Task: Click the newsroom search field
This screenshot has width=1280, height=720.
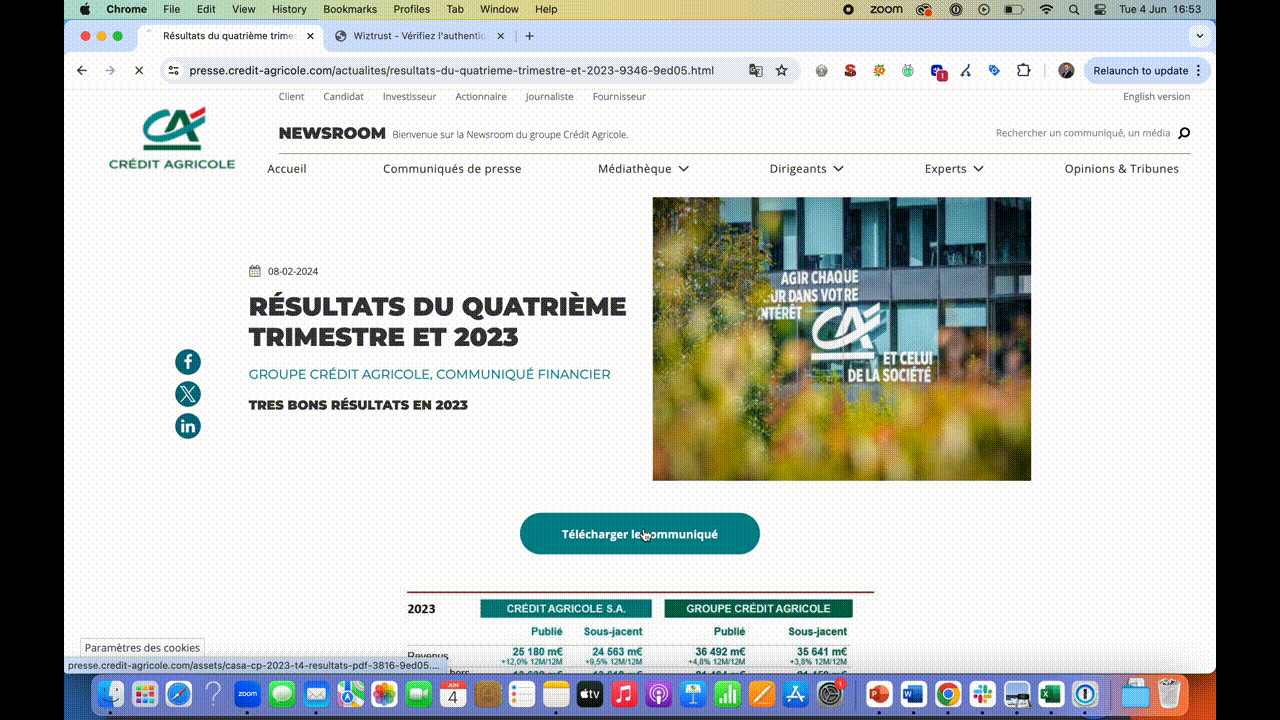Action: pos(1083,133)
